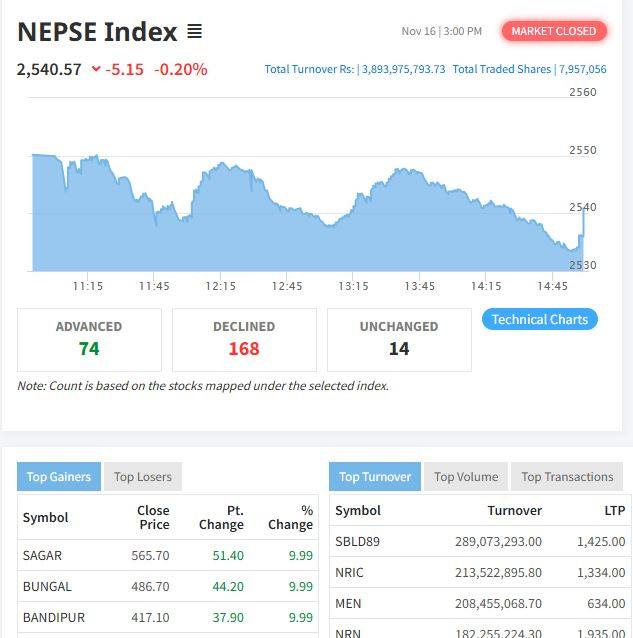
Task: Open the NRIC symbol link
Action: (x=349, y=572)
